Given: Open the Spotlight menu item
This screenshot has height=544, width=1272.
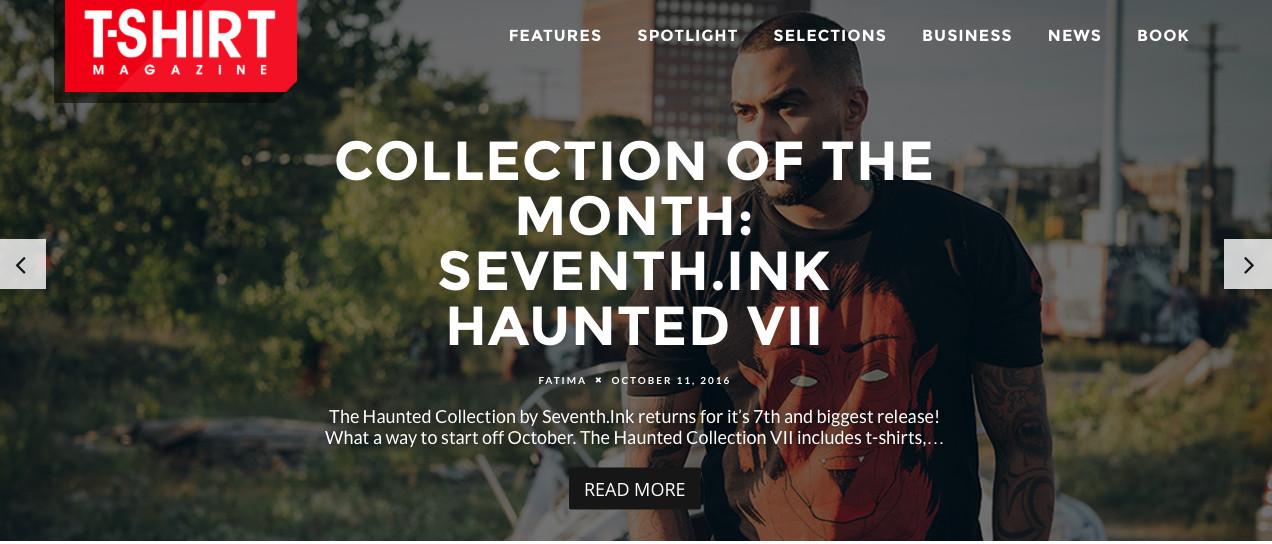Looking at the screenshot, I should (x=688, y=36).
